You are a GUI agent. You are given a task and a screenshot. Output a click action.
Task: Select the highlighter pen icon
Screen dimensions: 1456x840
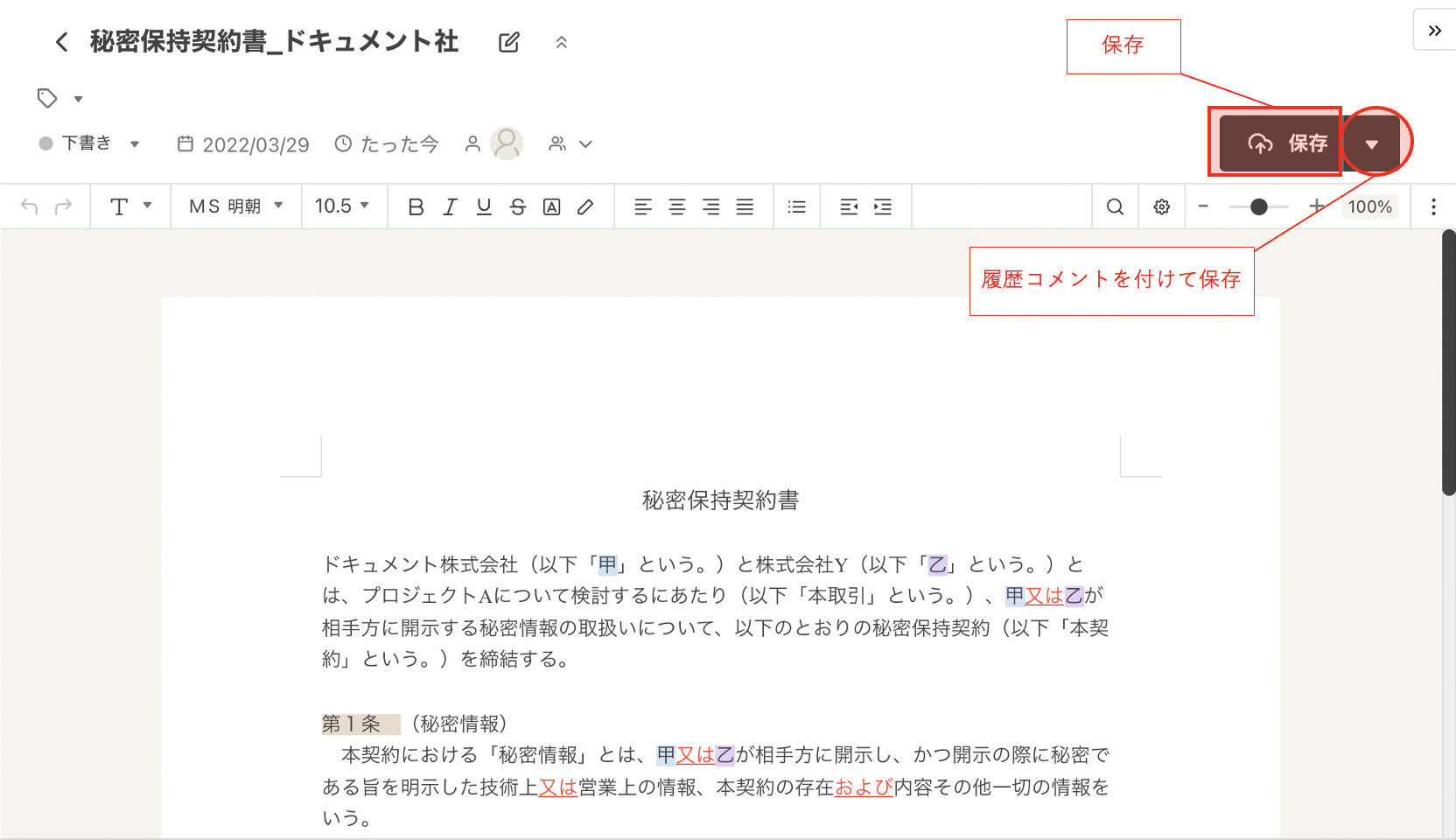click(585, 207)
